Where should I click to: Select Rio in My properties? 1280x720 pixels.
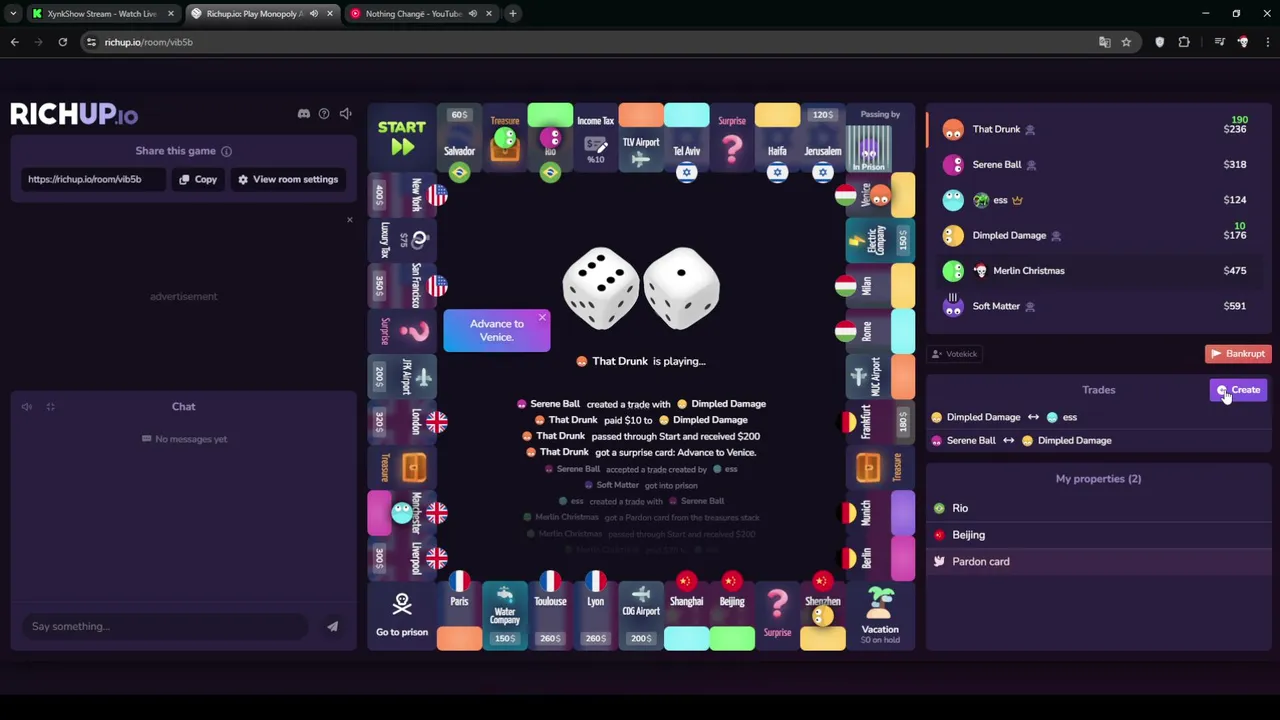1098,508
